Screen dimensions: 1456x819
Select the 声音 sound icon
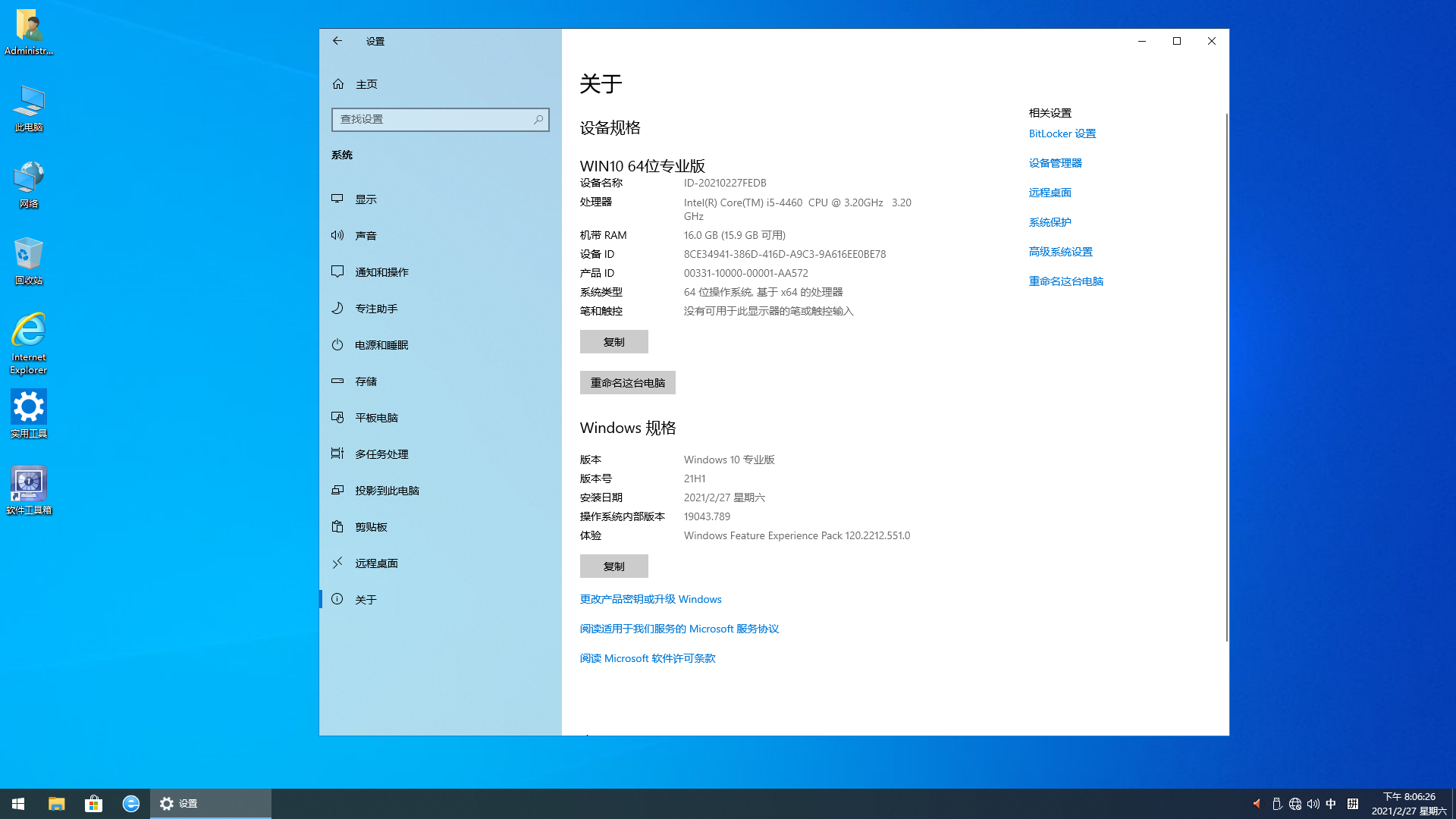click(x=337, y=235)
